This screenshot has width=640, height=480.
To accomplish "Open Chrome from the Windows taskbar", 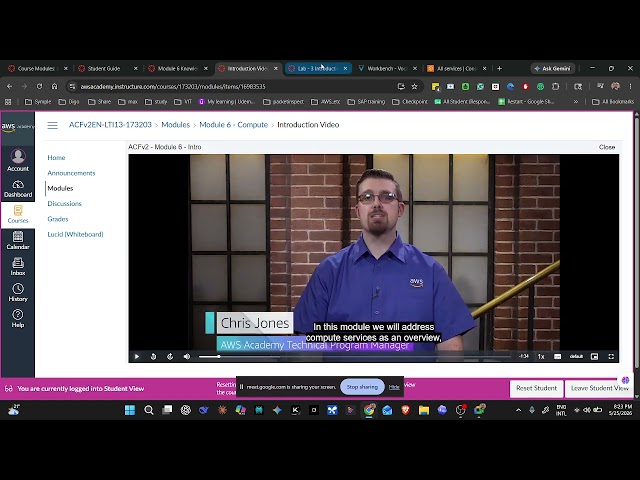I will [x=369, y=410].
